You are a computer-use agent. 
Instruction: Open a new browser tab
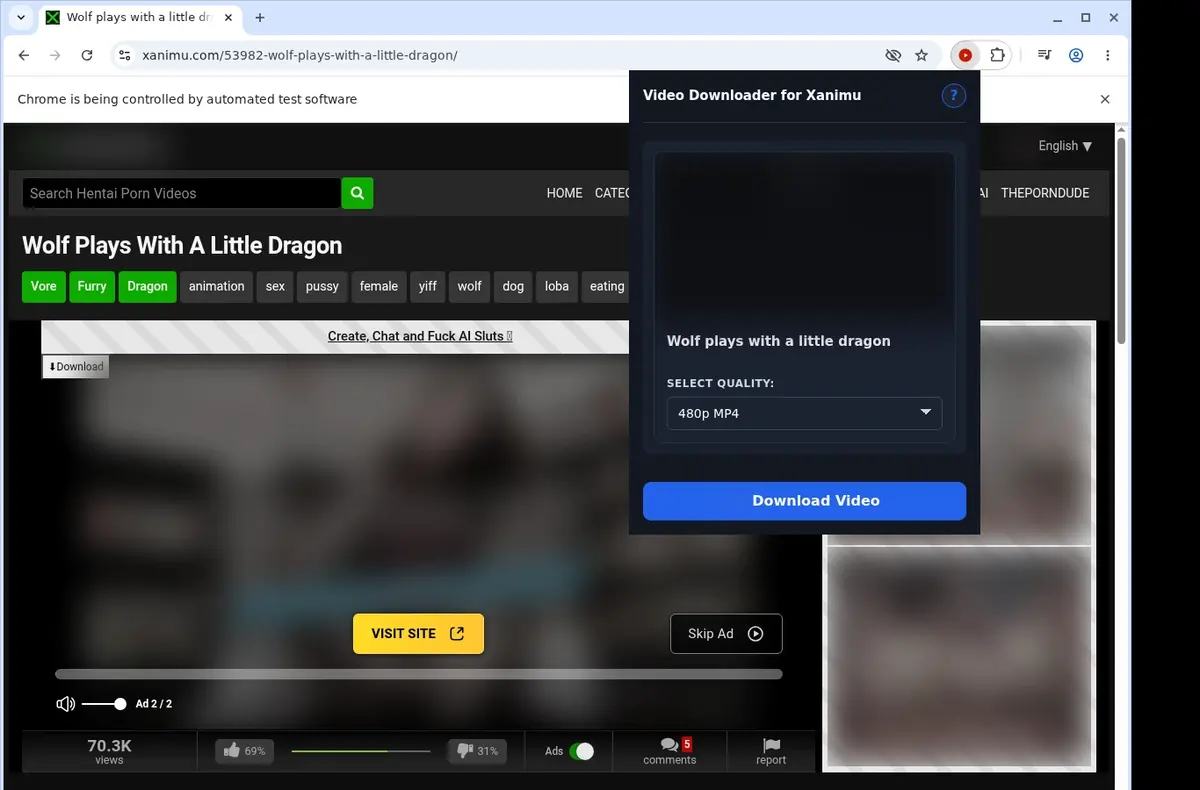tap(260, 17)
